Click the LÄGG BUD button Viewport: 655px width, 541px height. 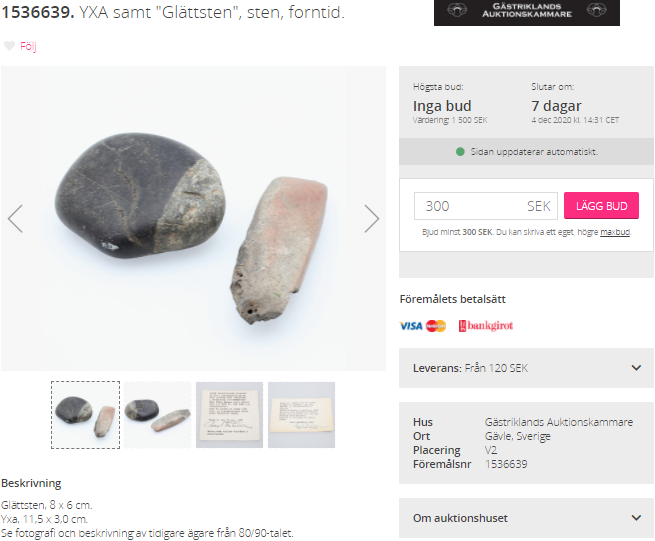[x=601, y=206]
